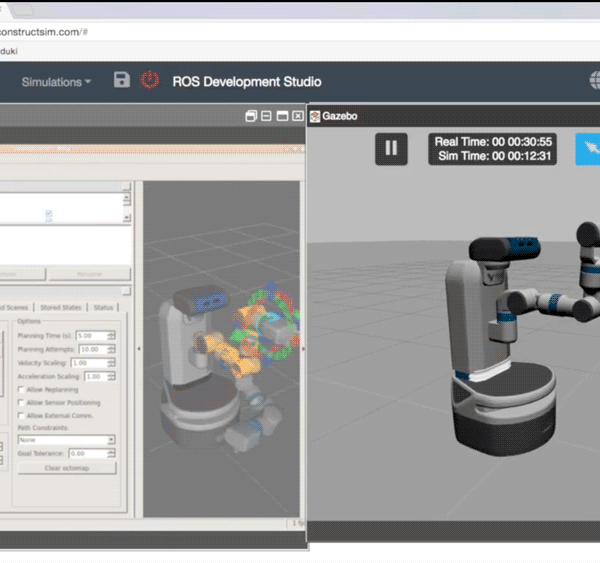
Task: Open the Path Constraints None dropdown
Action: [x=66, y=440]
